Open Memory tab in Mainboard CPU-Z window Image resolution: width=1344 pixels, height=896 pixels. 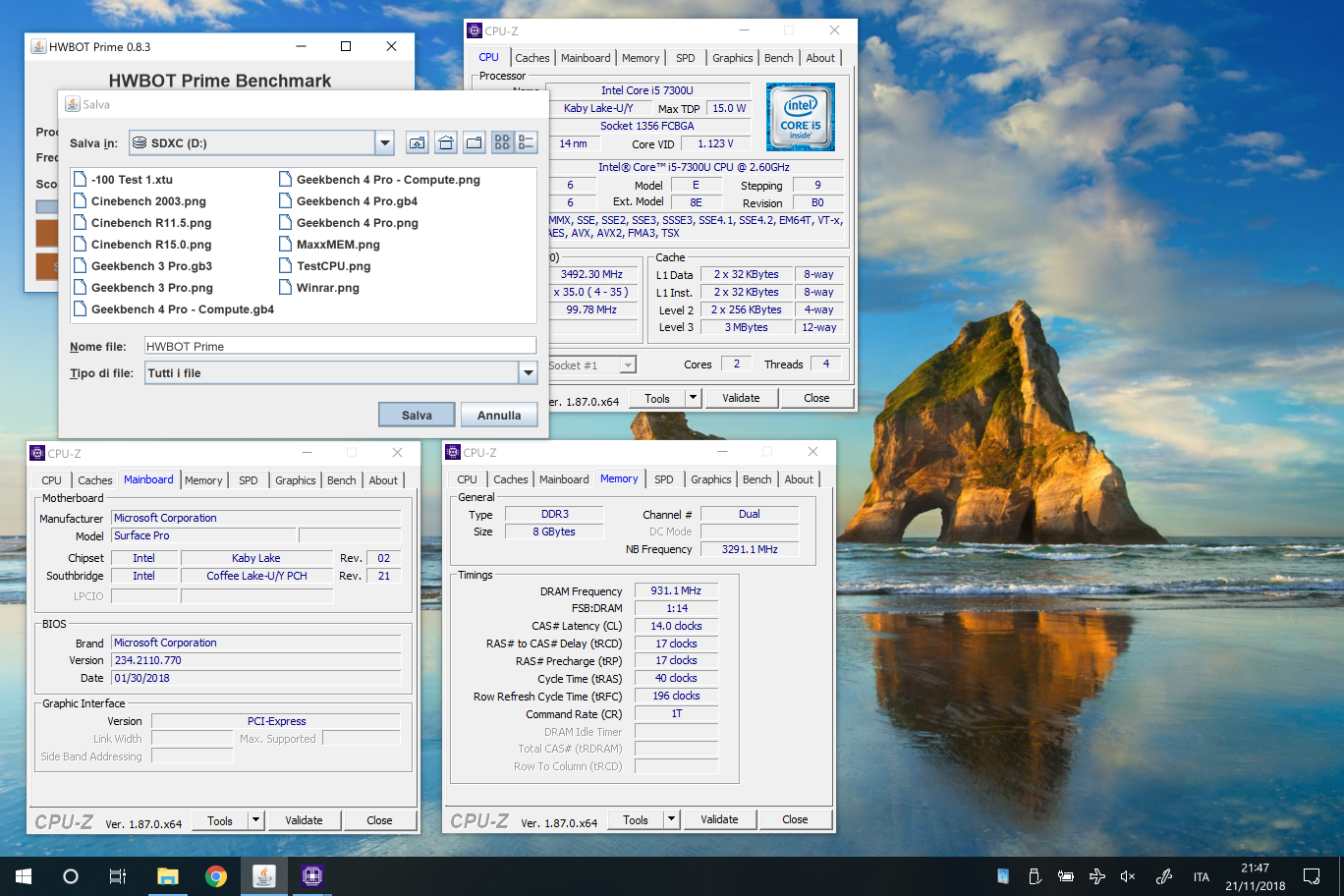203,480
